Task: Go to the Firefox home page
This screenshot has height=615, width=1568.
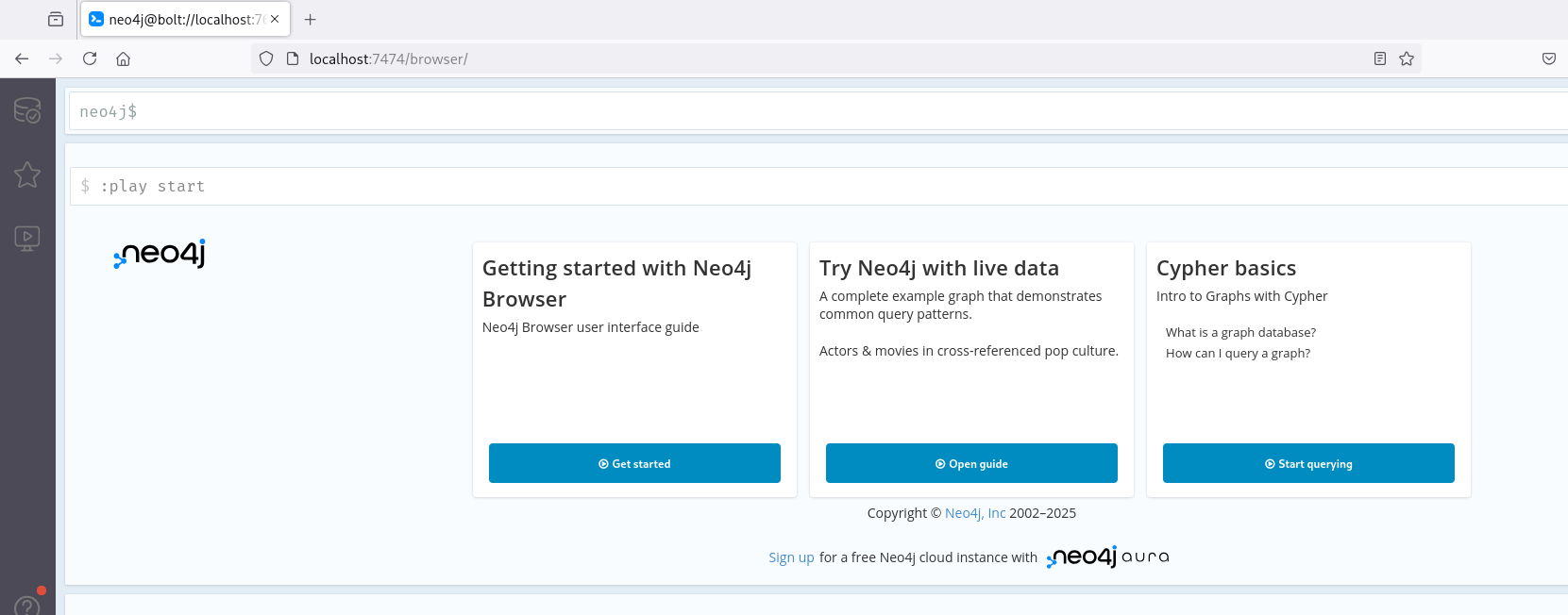Action: [x=123, y=58]
